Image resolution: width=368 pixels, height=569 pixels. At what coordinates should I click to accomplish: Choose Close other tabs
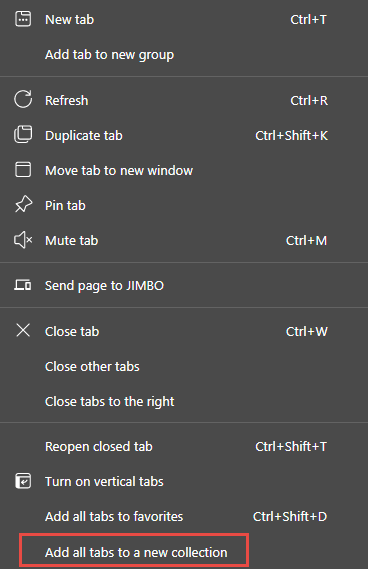[92, 367]
